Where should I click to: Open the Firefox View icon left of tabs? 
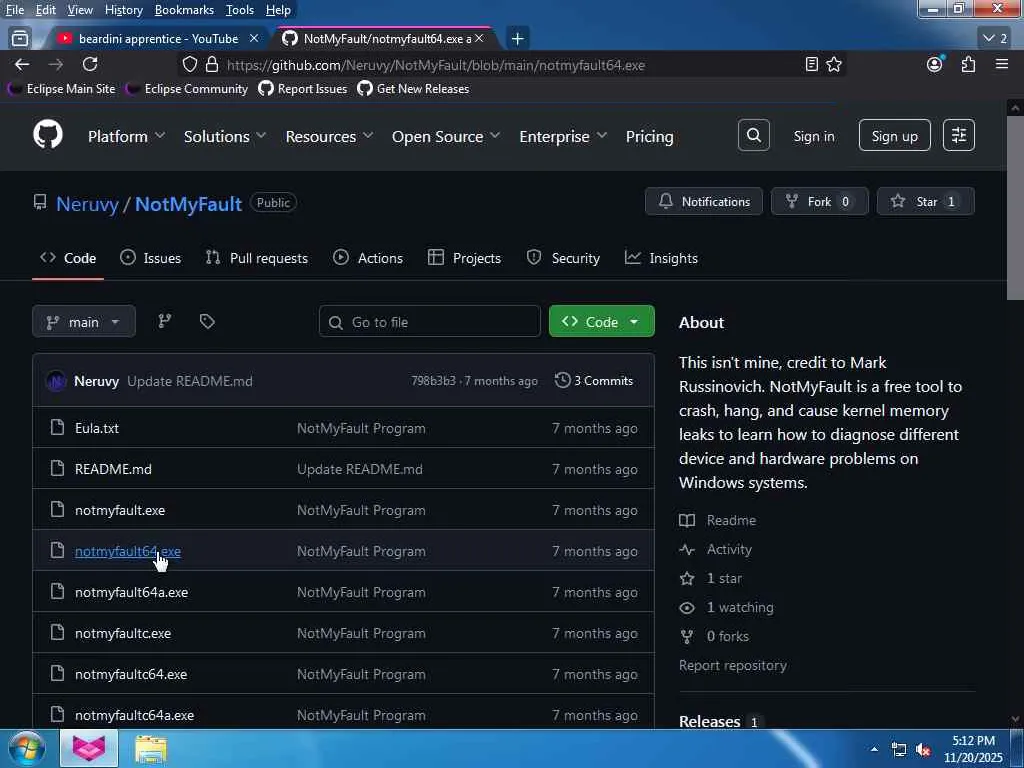click(20, 39)
